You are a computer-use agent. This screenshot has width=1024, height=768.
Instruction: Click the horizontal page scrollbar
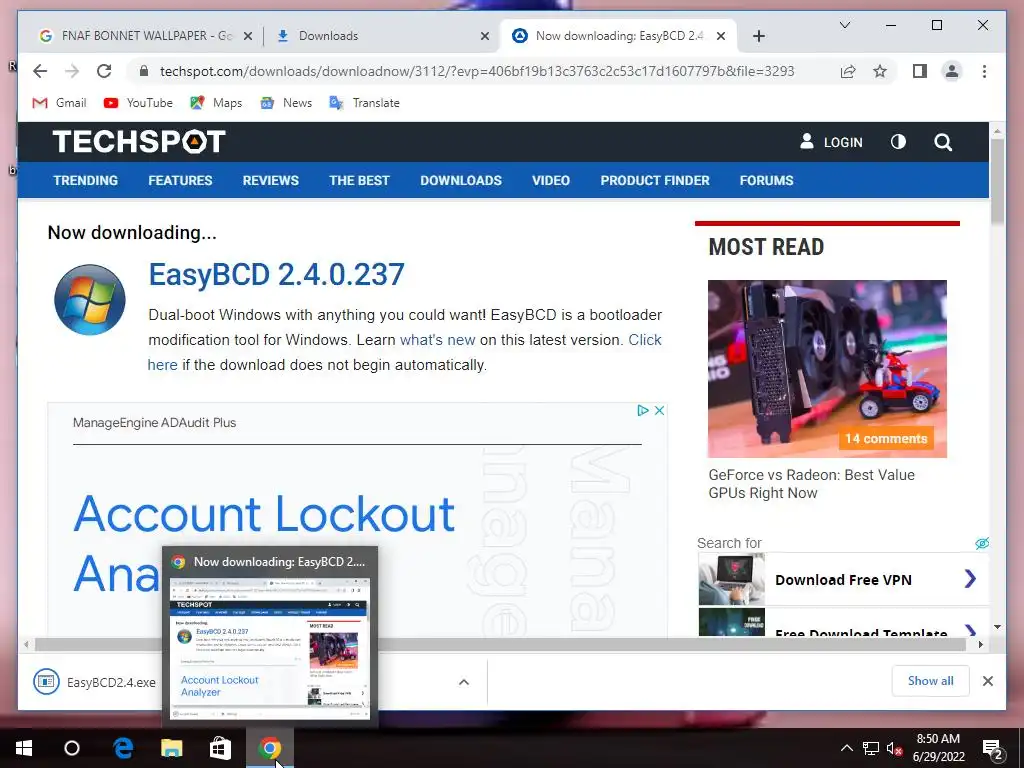pyautogui.click(x=500, y=645)
